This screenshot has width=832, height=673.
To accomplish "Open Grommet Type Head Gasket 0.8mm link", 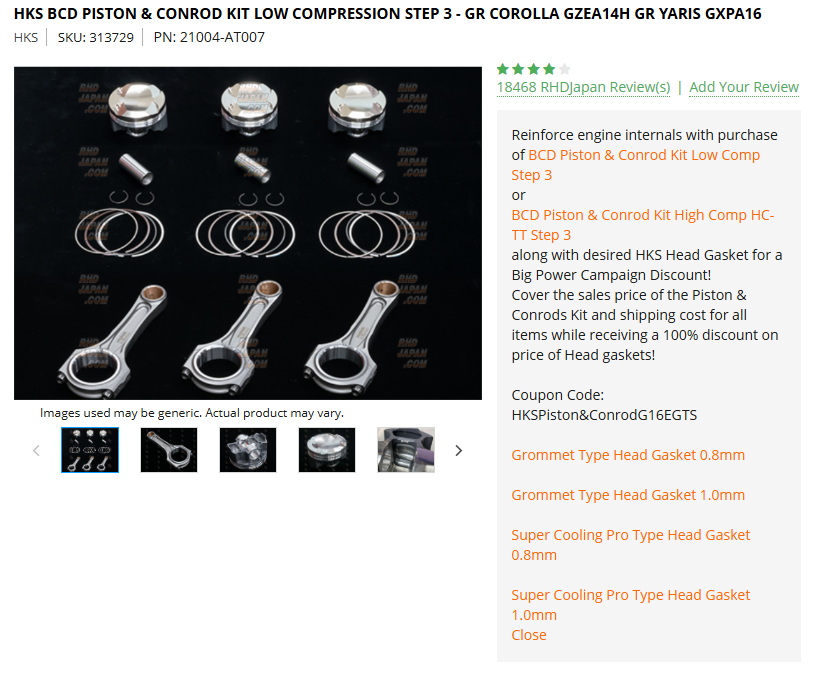I will 628,455.
